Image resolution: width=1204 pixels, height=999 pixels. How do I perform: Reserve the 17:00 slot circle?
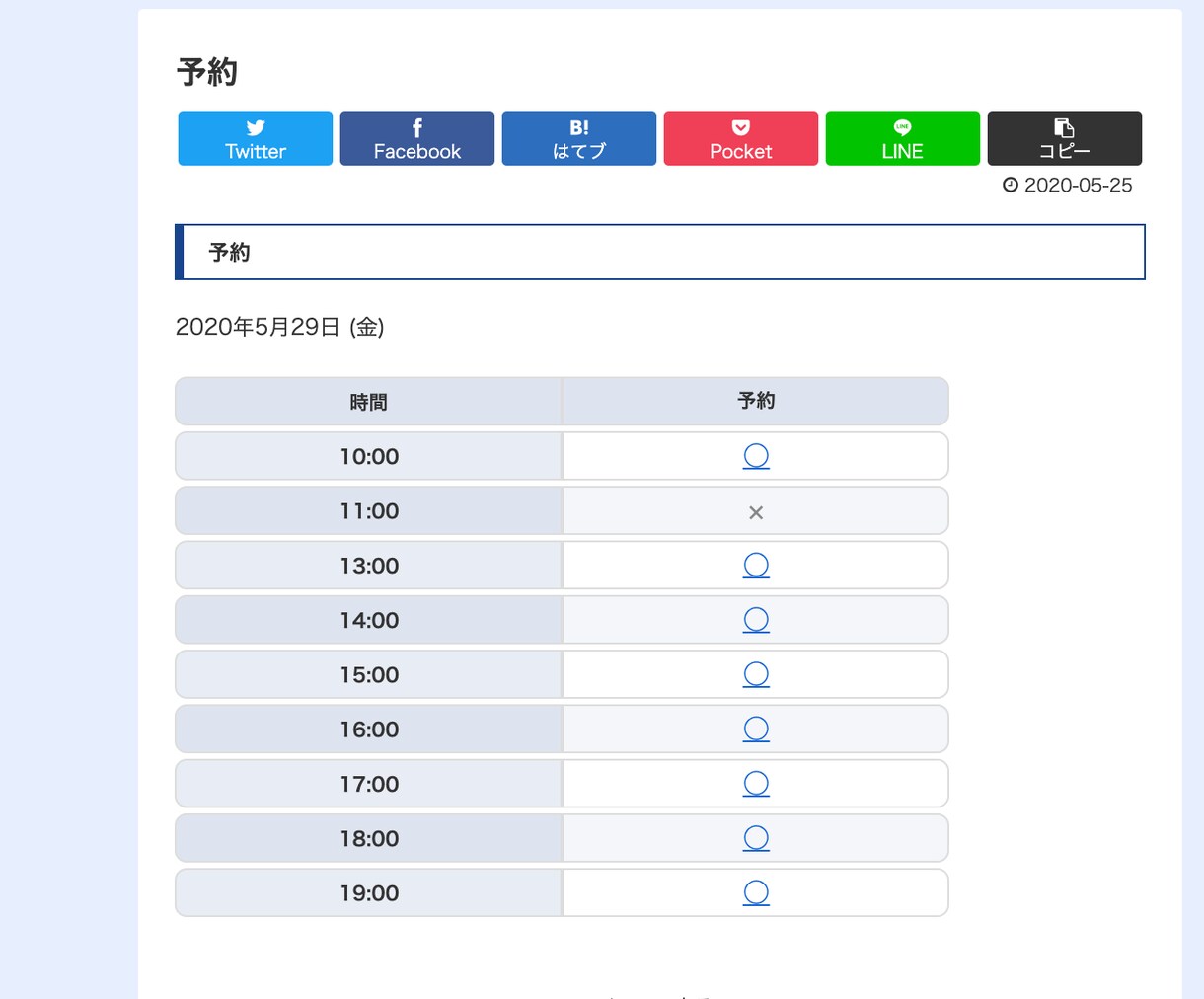(x=756, y=784)
